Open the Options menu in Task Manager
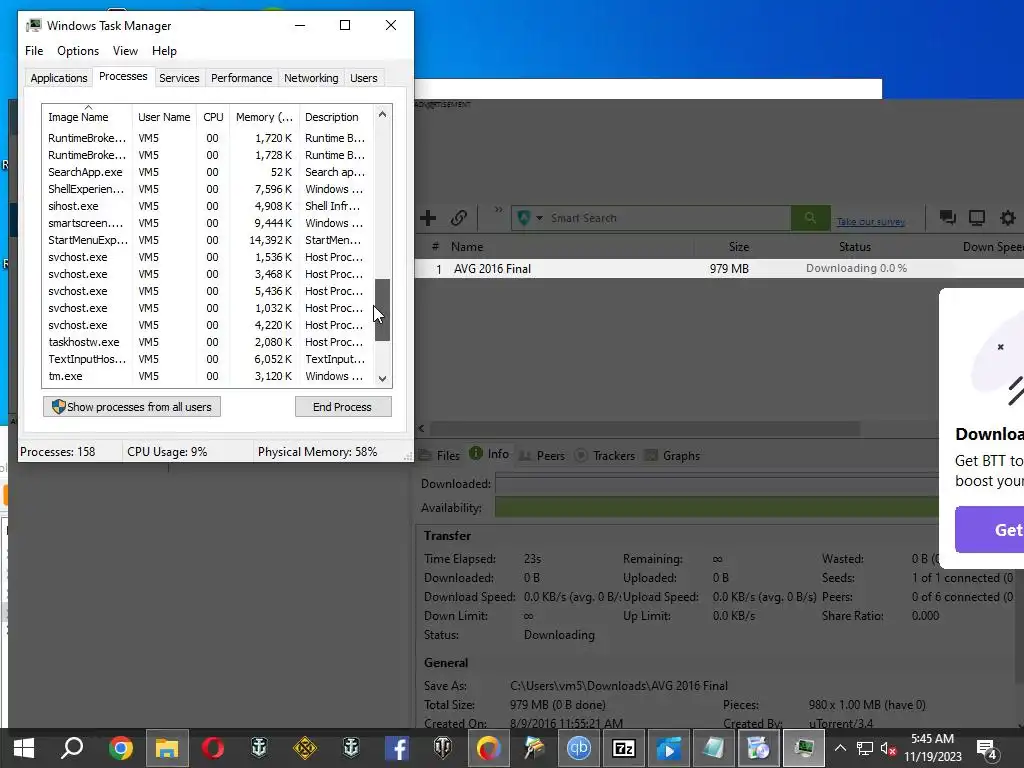1024x768 pixels. point(78,51)
